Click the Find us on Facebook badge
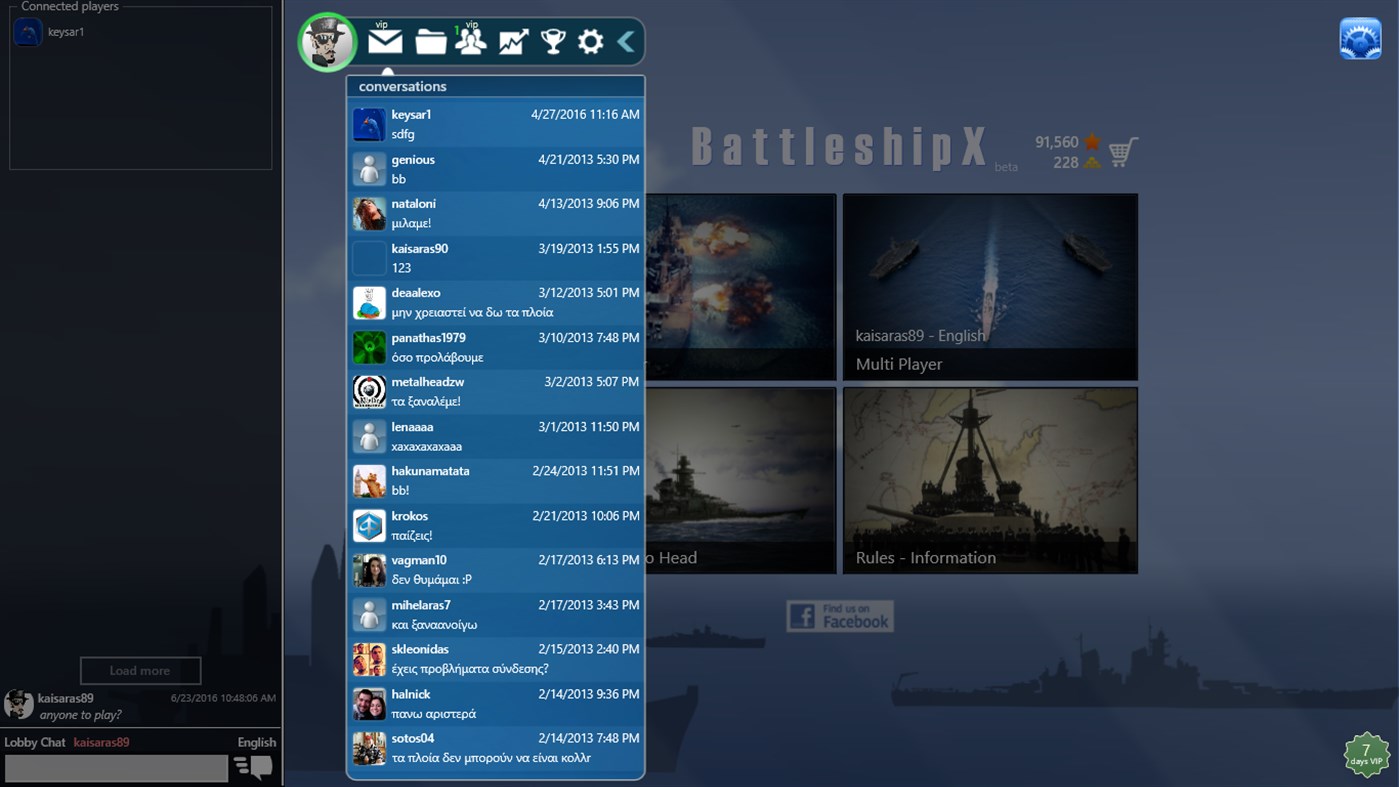The height and width of the screenshot is (787, 1399). coord(839,616)
